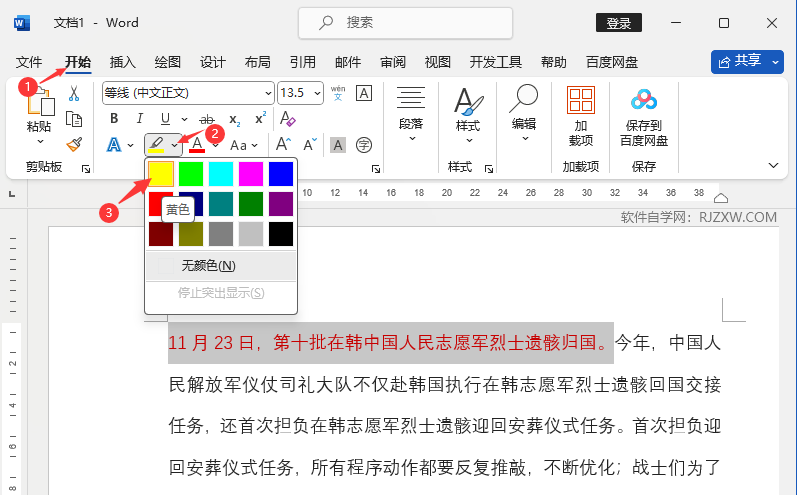Click the Text Effects blue A icon
Viewport: 797px width, 495px height.
[x=114, y=145]
